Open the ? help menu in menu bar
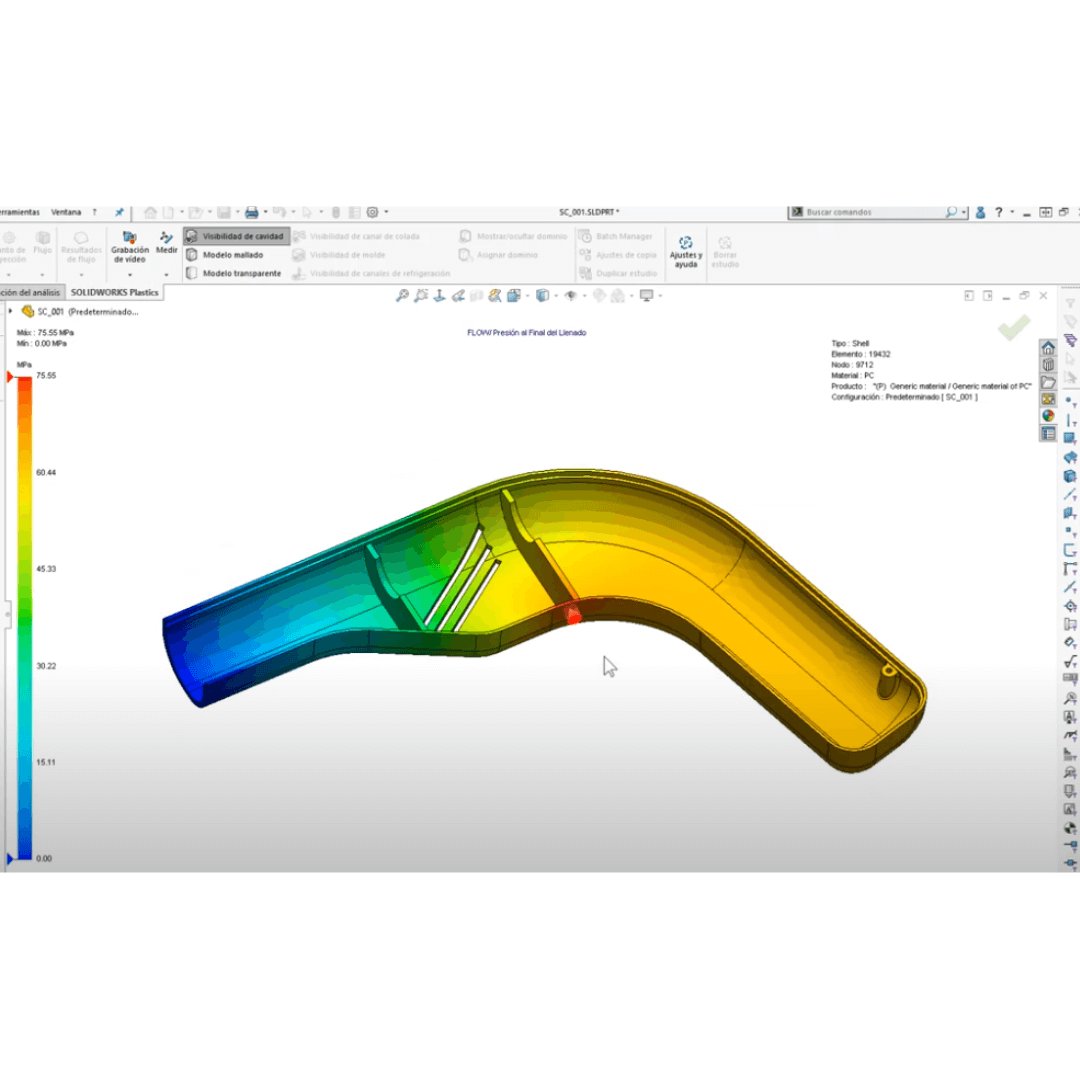The image size is (1080, 1080). tap(94, 212)
